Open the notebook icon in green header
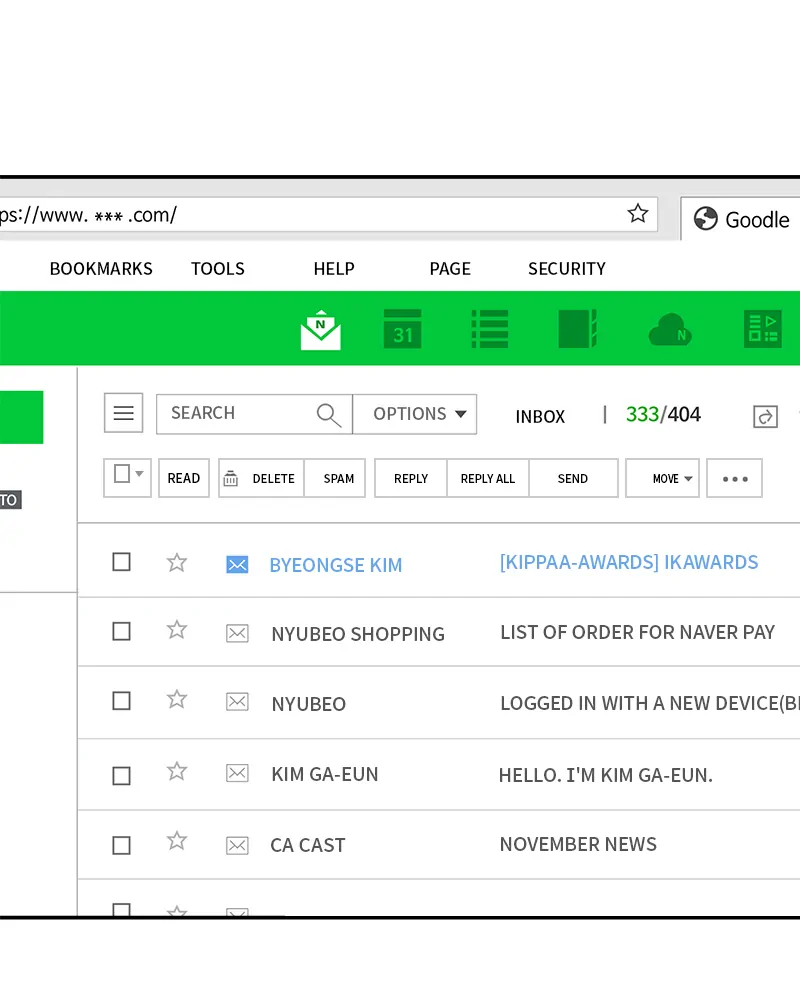Screen dimensions: 800x1000 coord(577,330)
